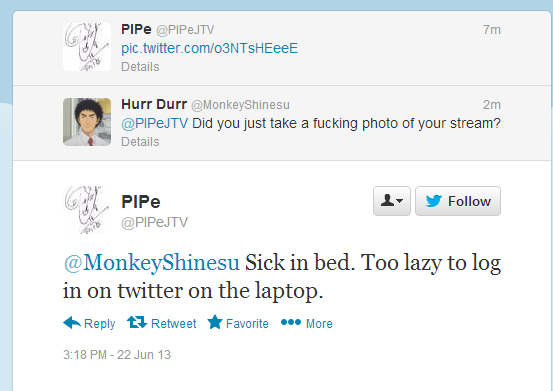Open Details under PIPe's first tweet
Screen dimensions: 553x391
140,67
